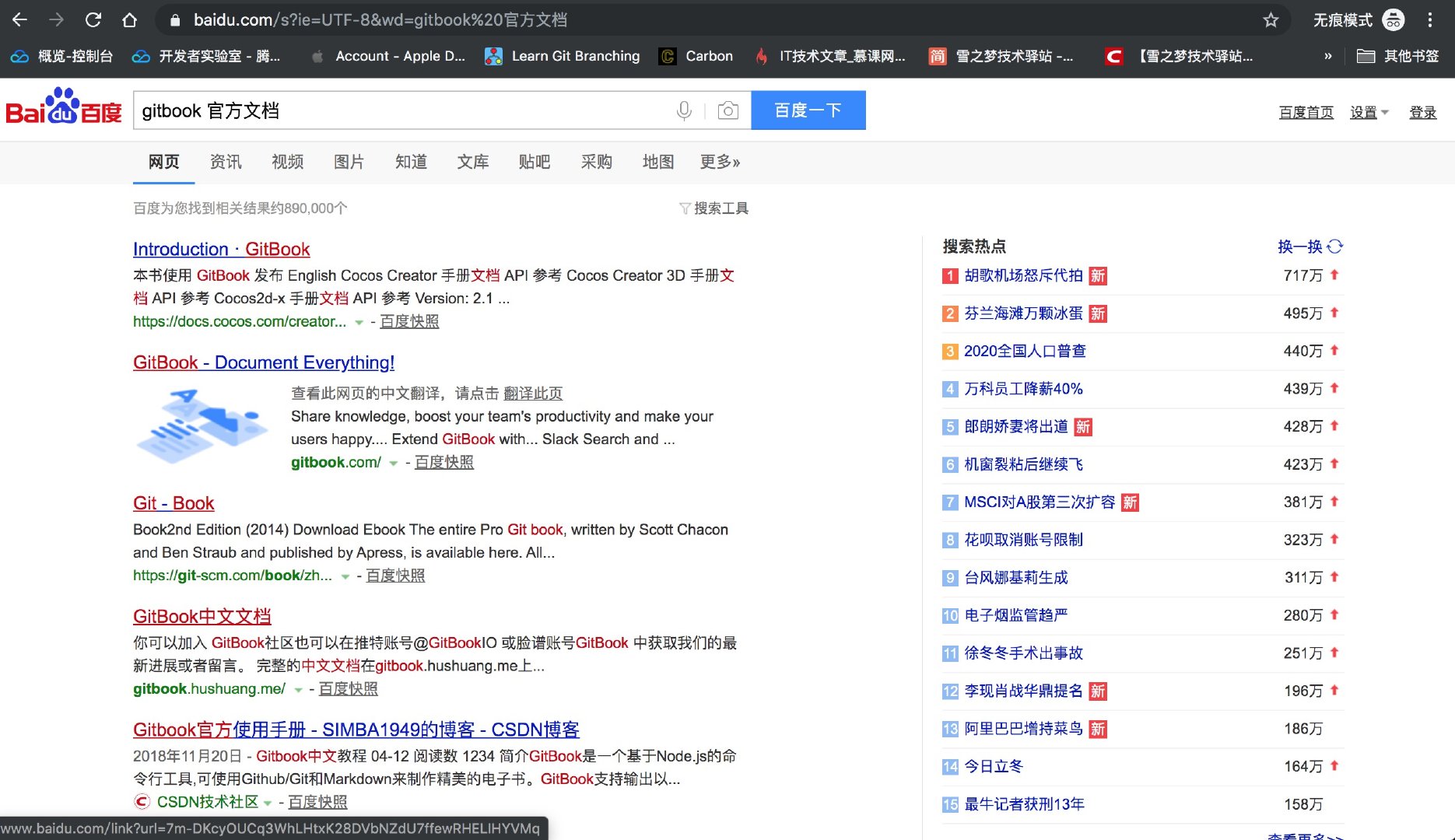Click the browser back arrow
Image resolution: width=1455 pixels, height=840 pixels.
pos(19,19)
